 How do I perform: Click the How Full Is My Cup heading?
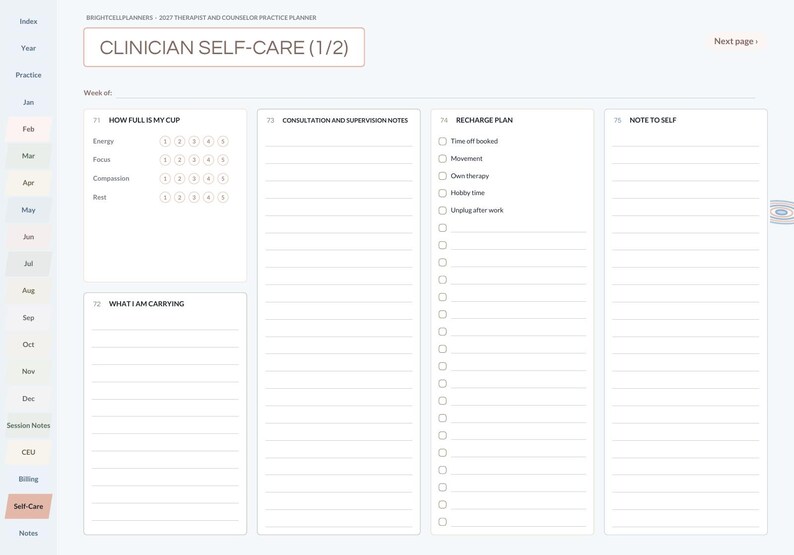(x=144, y=120)
